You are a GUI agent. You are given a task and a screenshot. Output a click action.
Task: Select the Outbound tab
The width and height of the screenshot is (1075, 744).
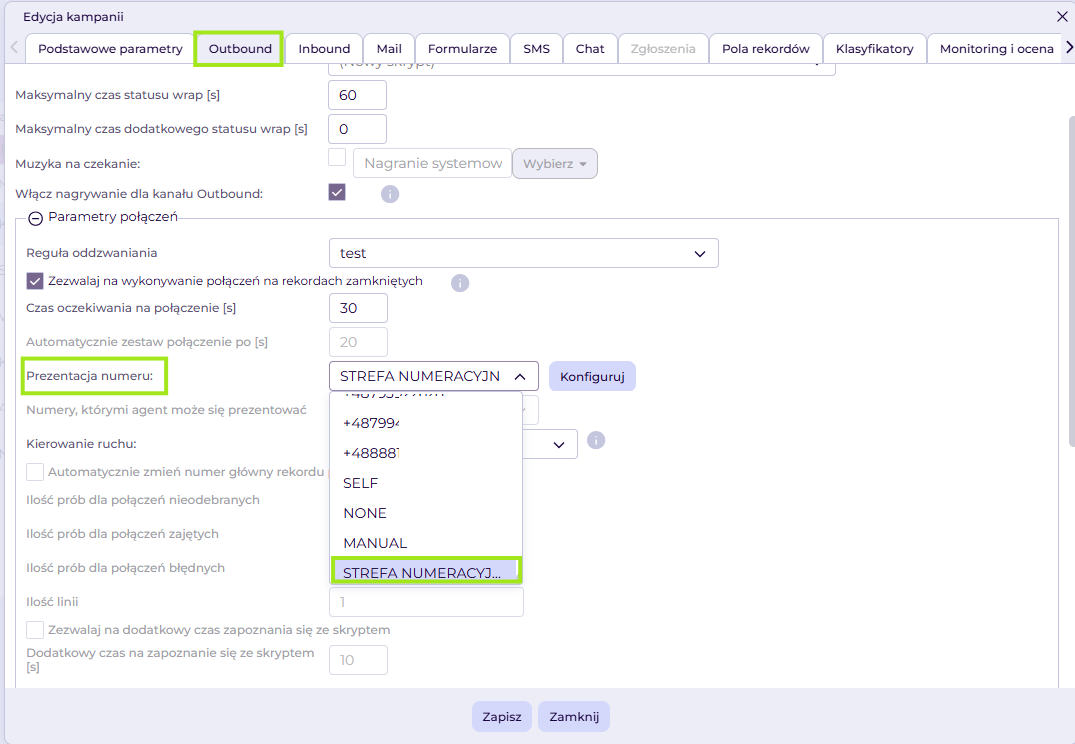[240, 49]
